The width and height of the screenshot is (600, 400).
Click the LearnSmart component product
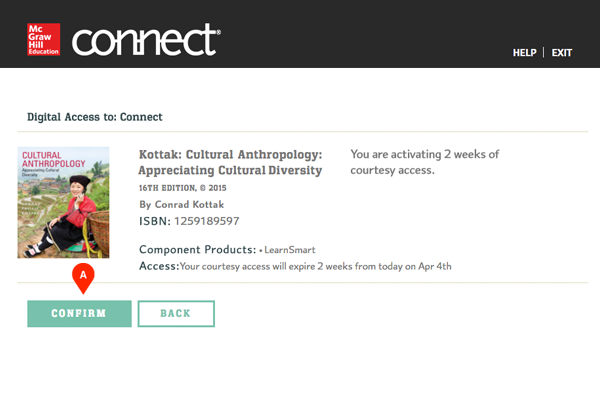(x=289, y=250)
